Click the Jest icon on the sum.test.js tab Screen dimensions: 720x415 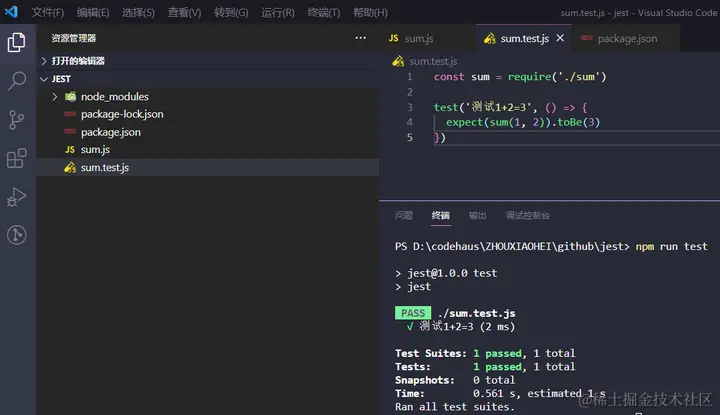point(490,39)
